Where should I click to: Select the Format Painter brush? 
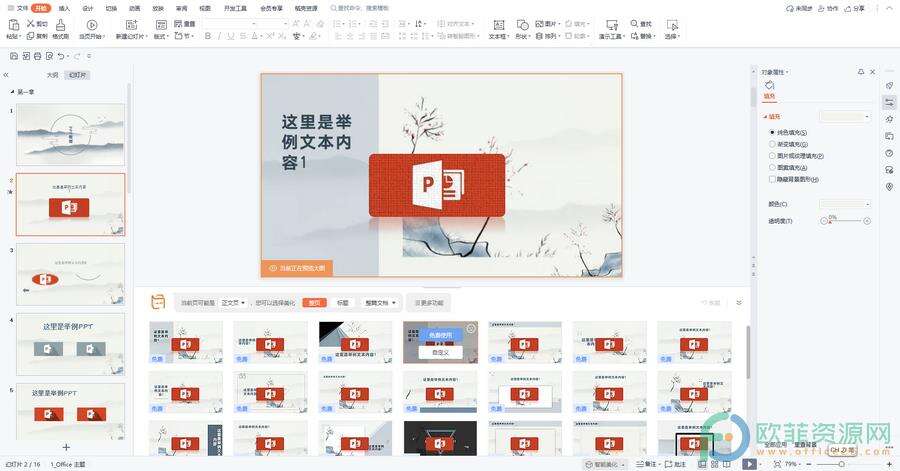pos(61,25)
